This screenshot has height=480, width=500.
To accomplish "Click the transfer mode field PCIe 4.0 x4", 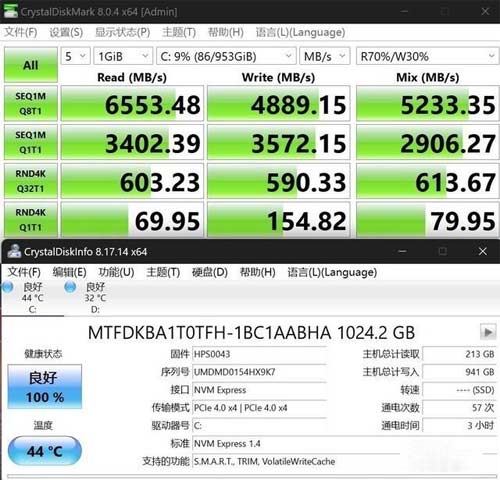I will tap(259, 408).
